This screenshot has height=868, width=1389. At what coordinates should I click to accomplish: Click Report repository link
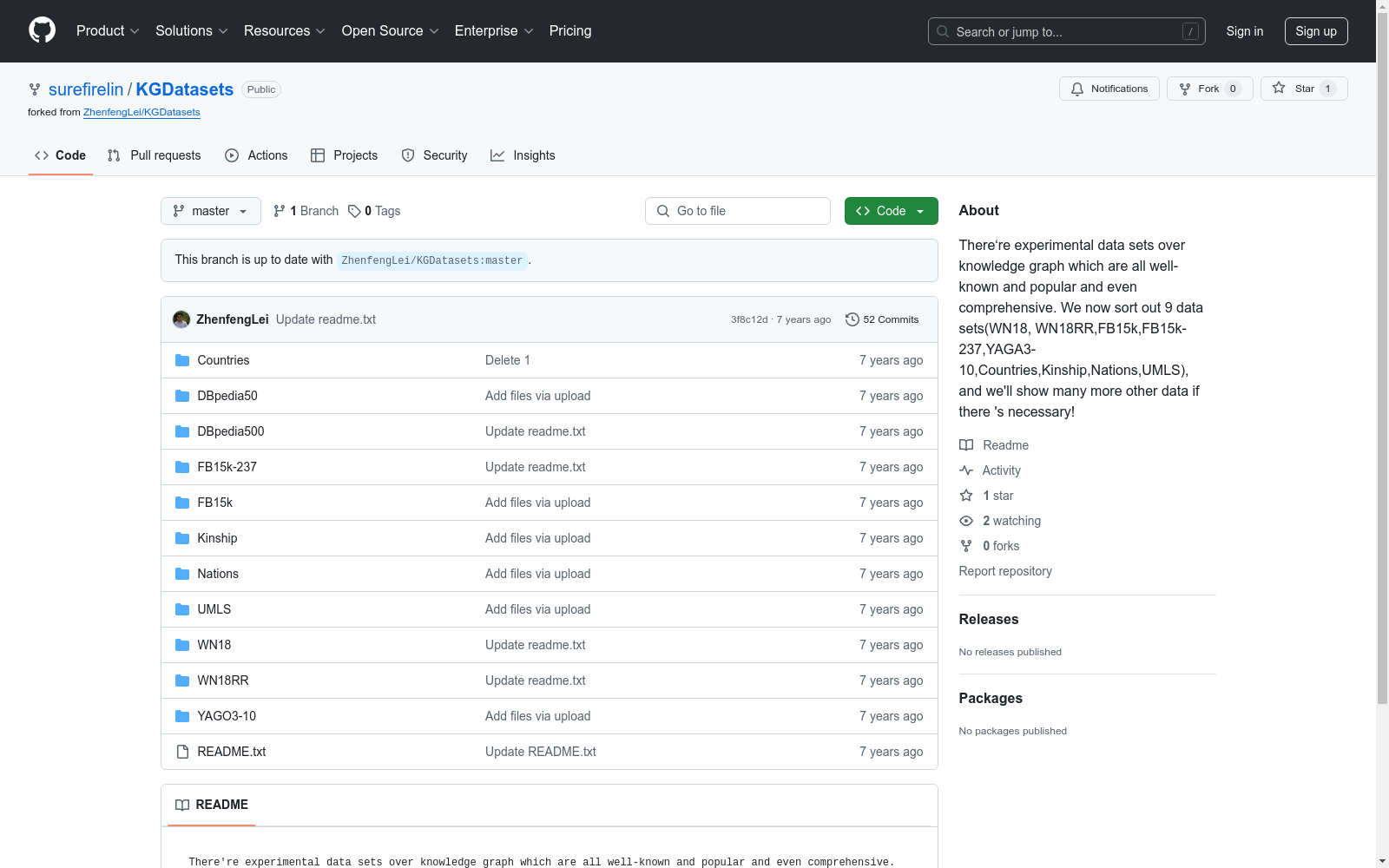1005,571
